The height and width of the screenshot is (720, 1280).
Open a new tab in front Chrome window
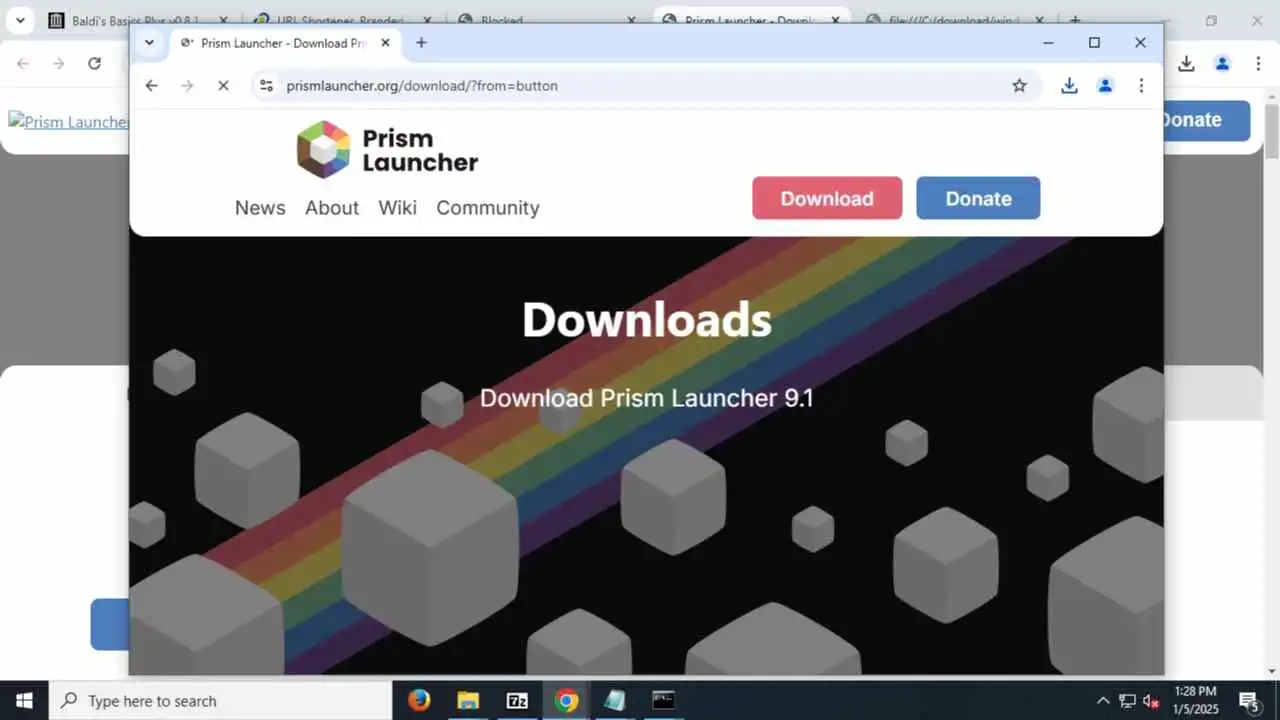click(x=421, y=42)
